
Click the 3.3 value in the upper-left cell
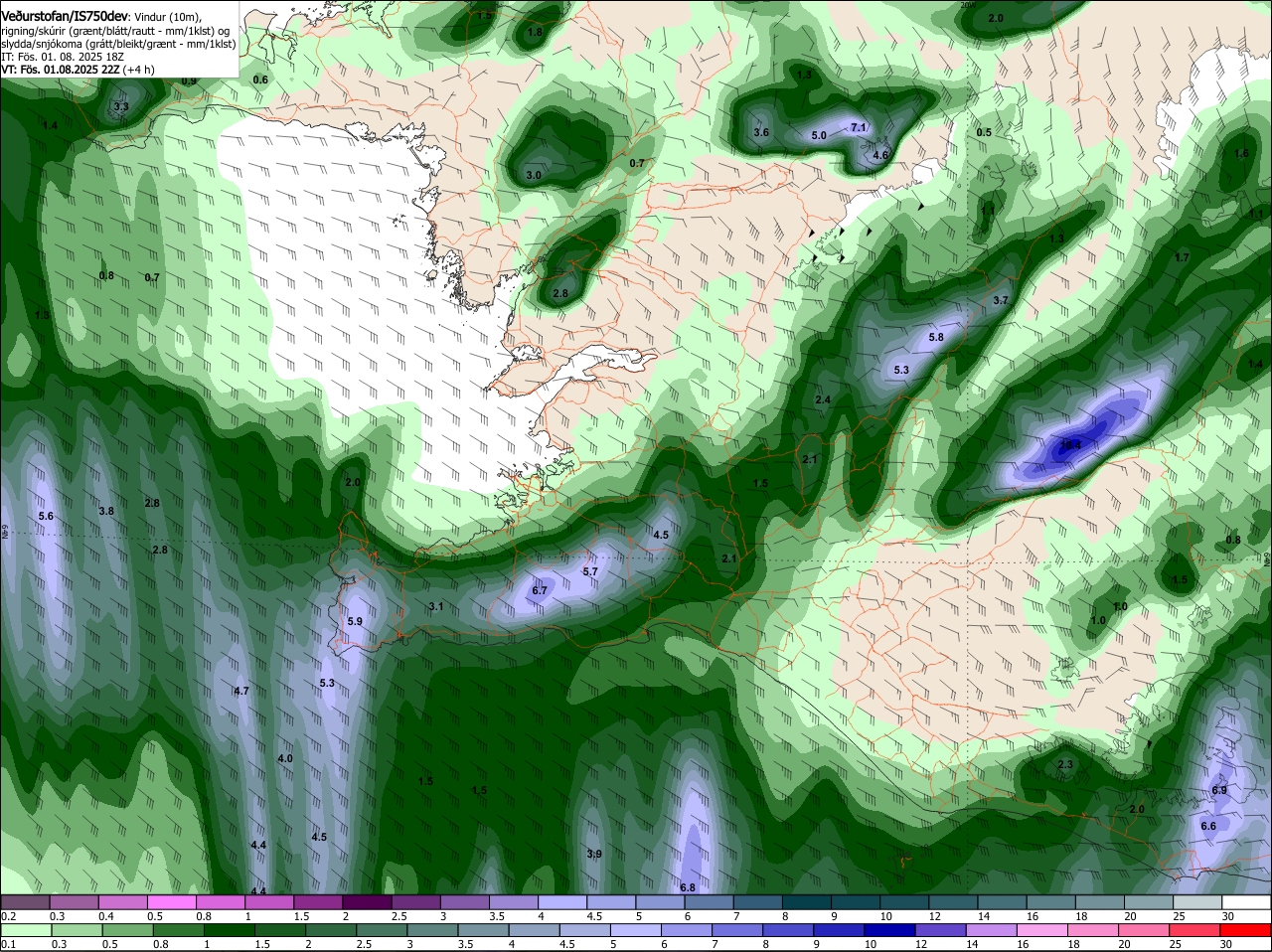[121, 106]
